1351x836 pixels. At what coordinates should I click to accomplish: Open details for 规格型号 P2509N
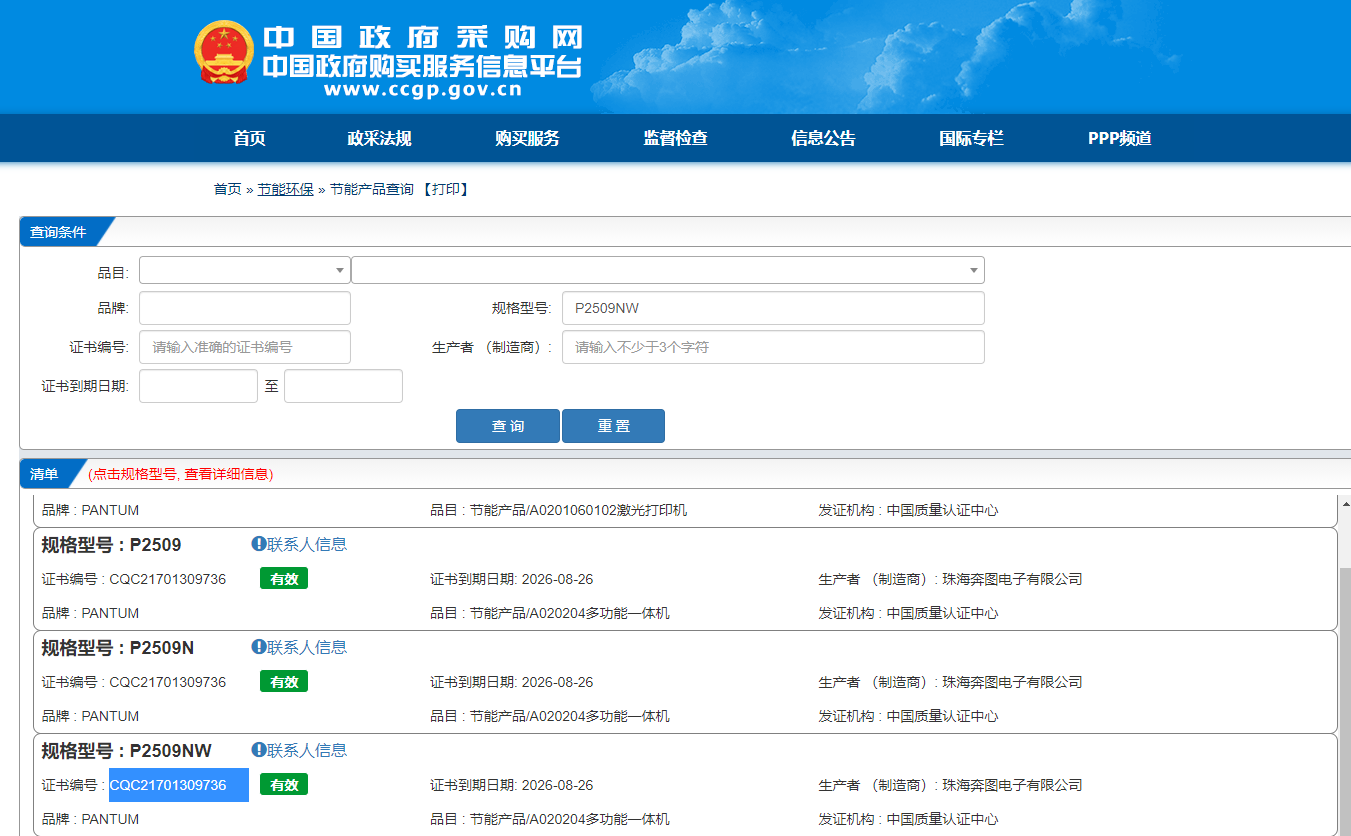pos(118,648)
